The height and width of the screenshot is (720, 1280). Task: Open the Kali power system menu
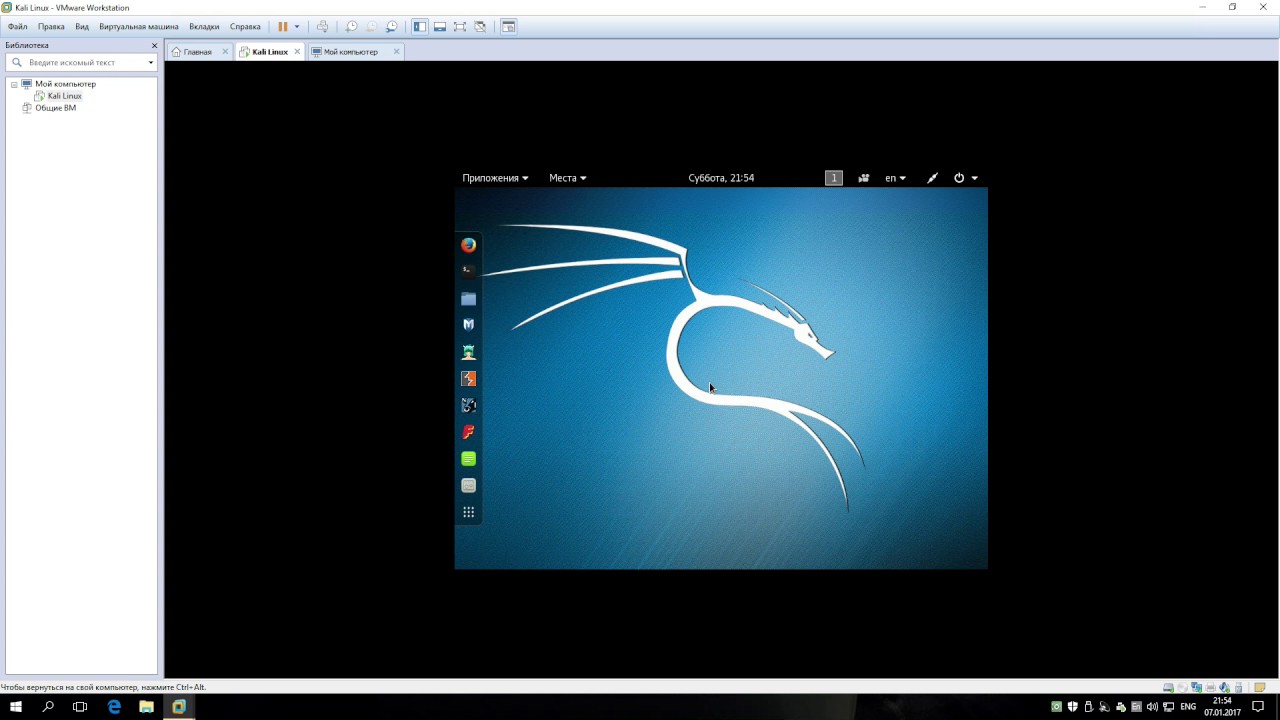(965, 178)
